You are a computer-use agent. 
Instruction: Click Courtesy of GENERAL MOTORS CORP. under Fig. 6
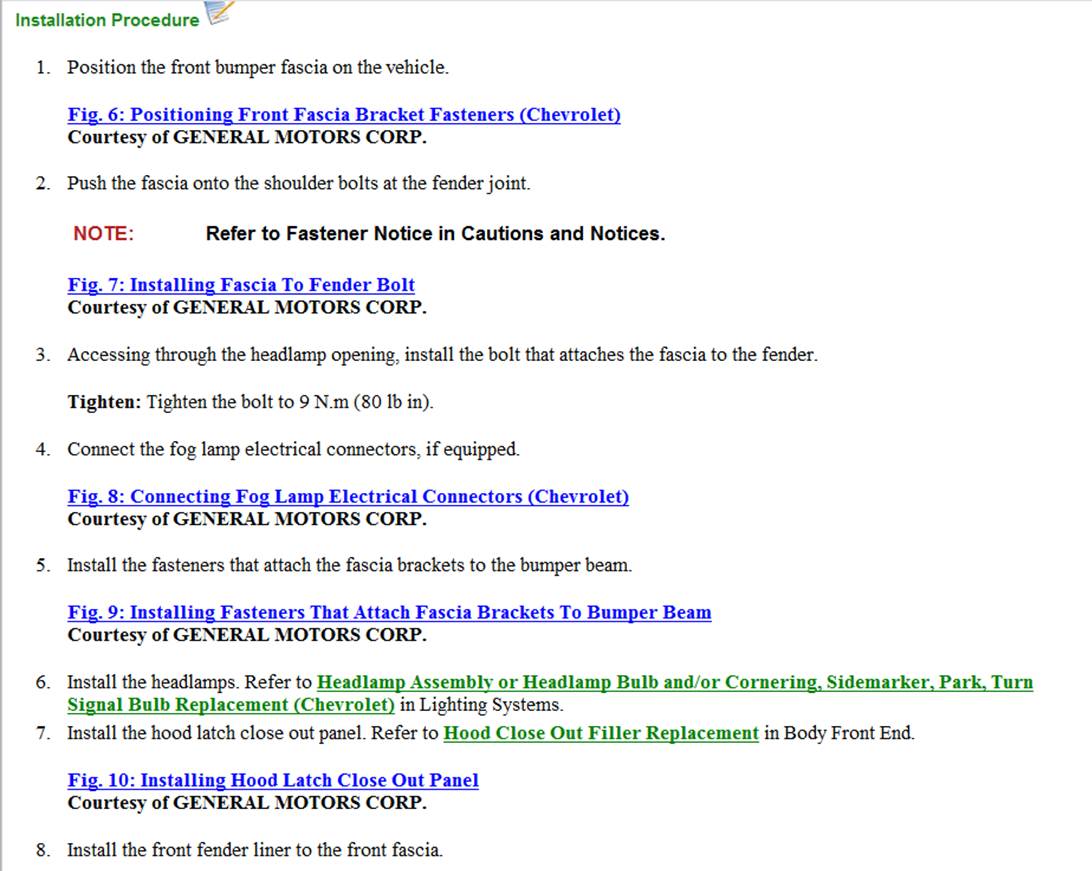pyautogui.click(x=246, y=137)
